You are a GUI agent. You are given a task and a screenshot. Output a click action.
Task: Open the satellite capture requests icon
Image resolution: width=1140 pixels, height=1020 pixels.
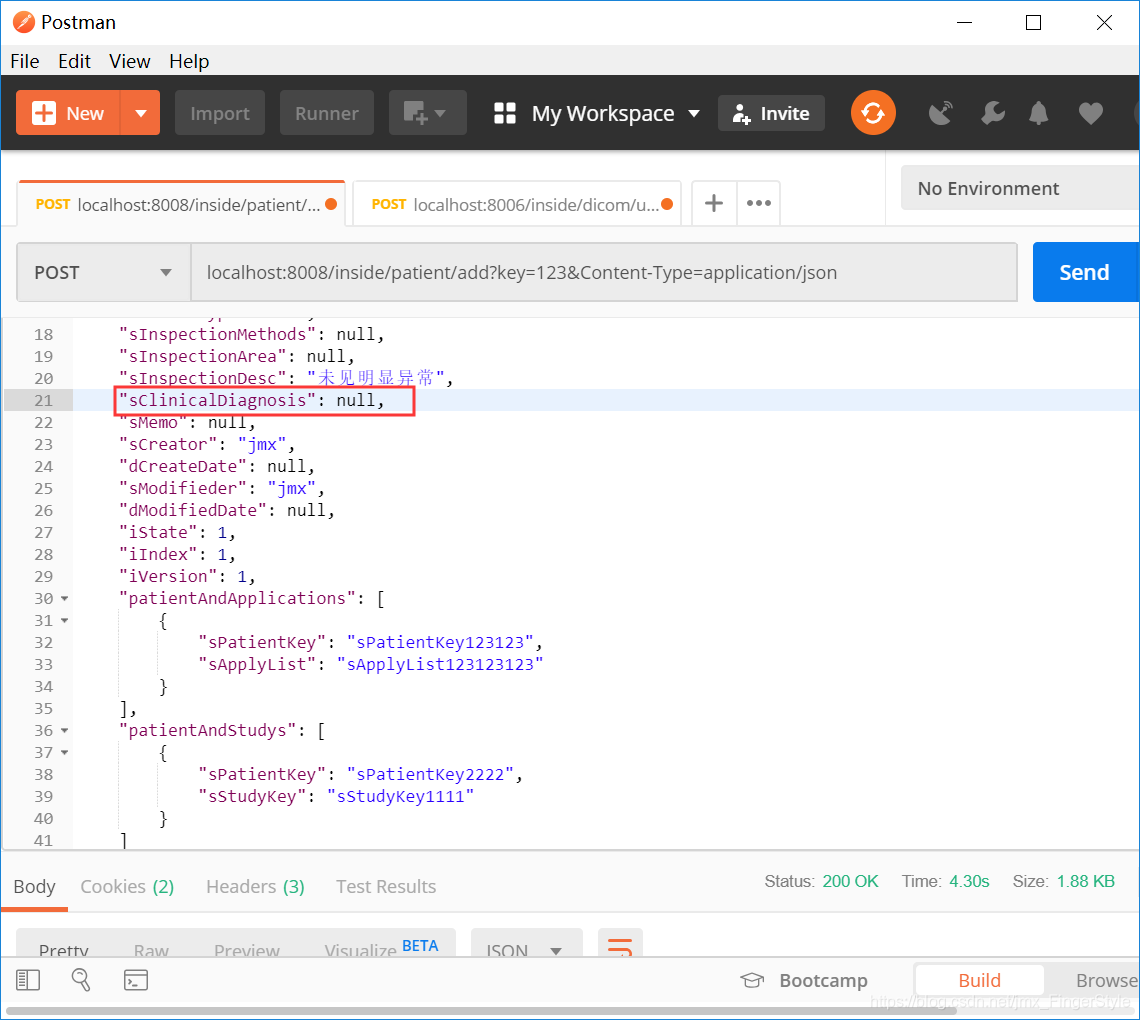pos(941,113)
